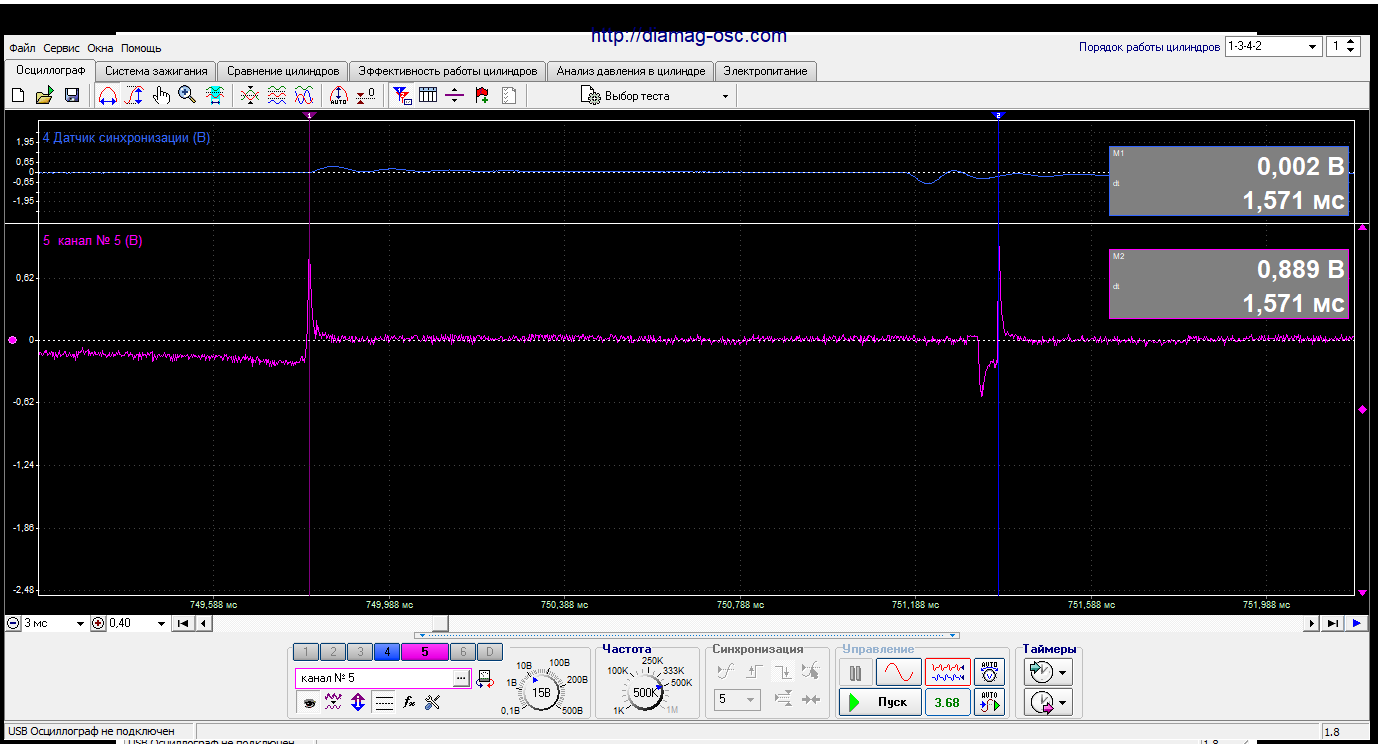Click AUTO waveform play button

tap(989, 702)
